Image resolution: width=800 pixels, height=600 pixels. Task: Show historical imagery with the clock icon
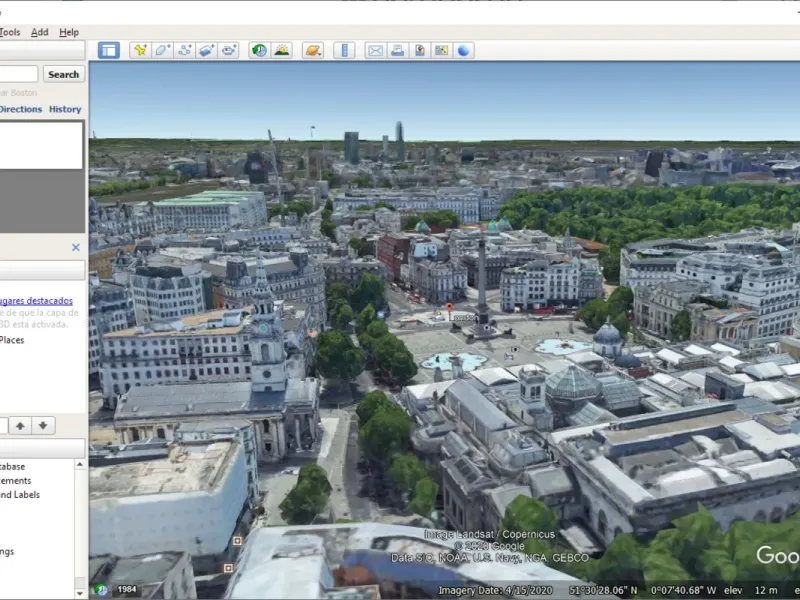point(259,50)
